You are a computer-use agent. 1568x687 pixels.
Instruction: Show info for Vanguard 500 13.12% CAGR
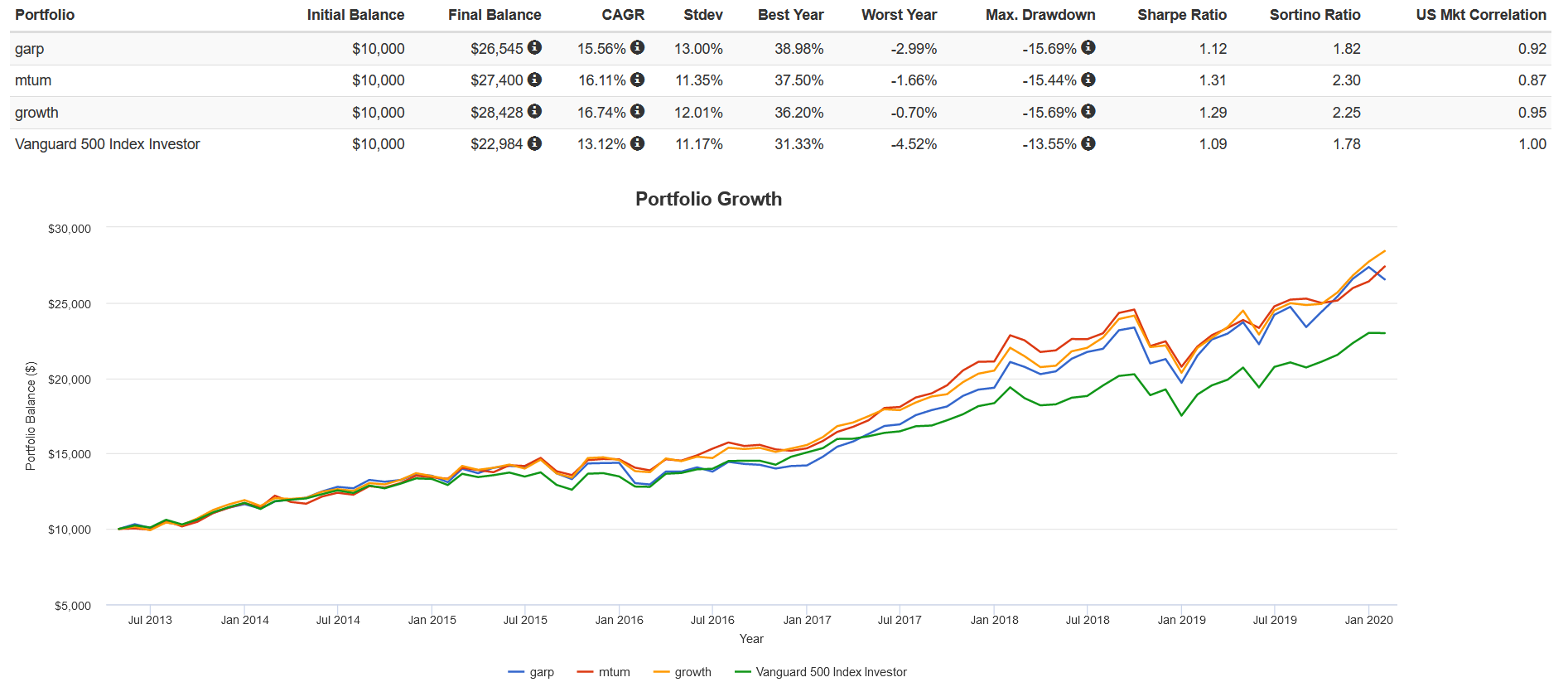tap(637, 143)
